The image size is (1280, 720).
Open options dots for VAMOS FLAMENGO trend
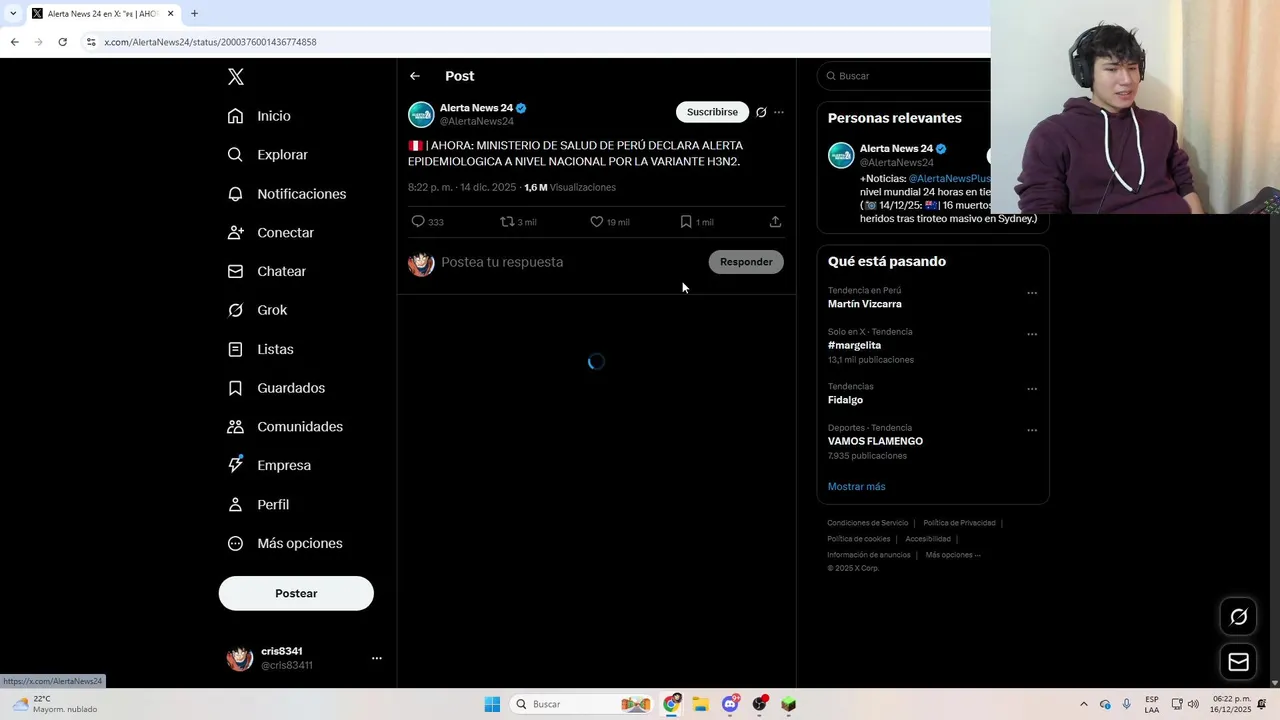pos(1032,430)
